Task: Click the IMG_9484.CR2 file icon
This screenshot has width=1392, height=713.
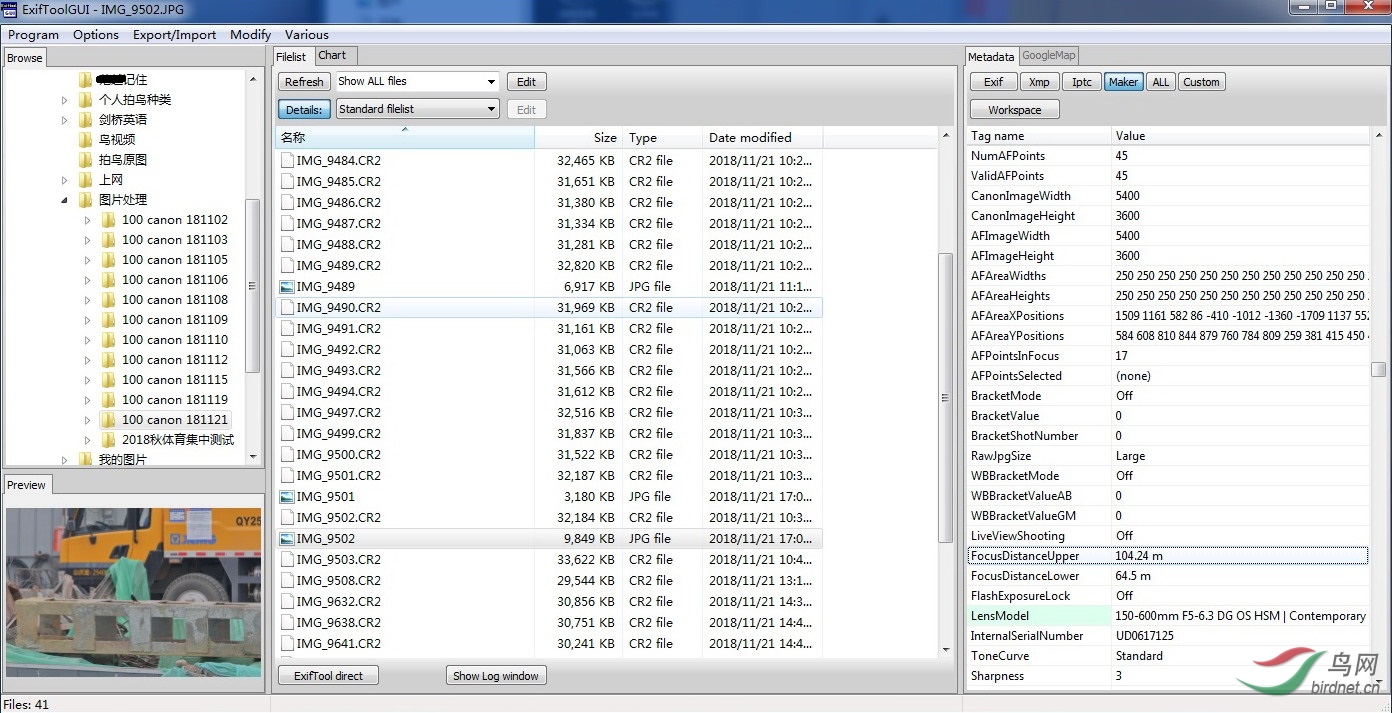Action: tap(287, 161)
